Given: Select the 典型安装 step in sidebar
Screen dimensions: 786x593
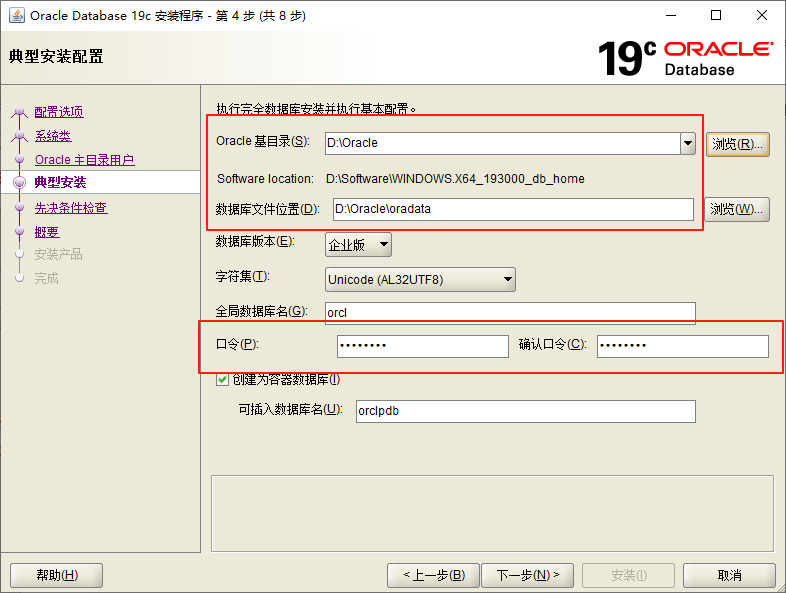Looking at the screenshot, I should coord(60,182).
